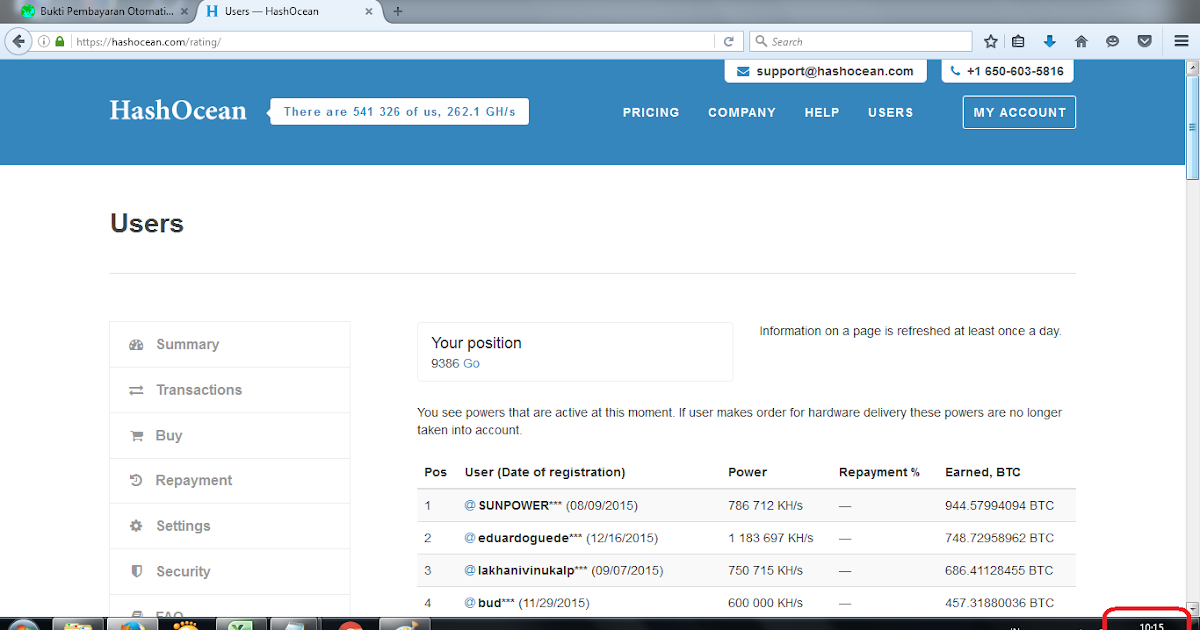Screen dimensions: 1200x630
Task: Click the Power column header
Action: 748,472
